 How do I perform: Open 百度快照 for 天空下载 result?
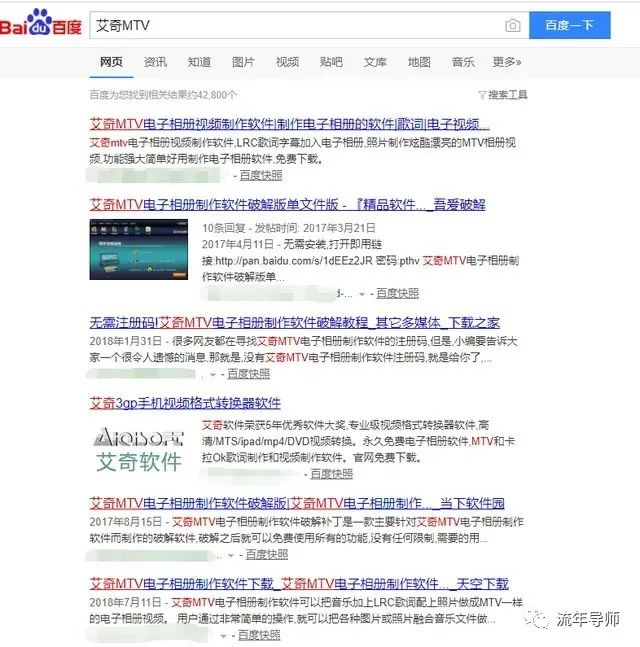point(259,635)
